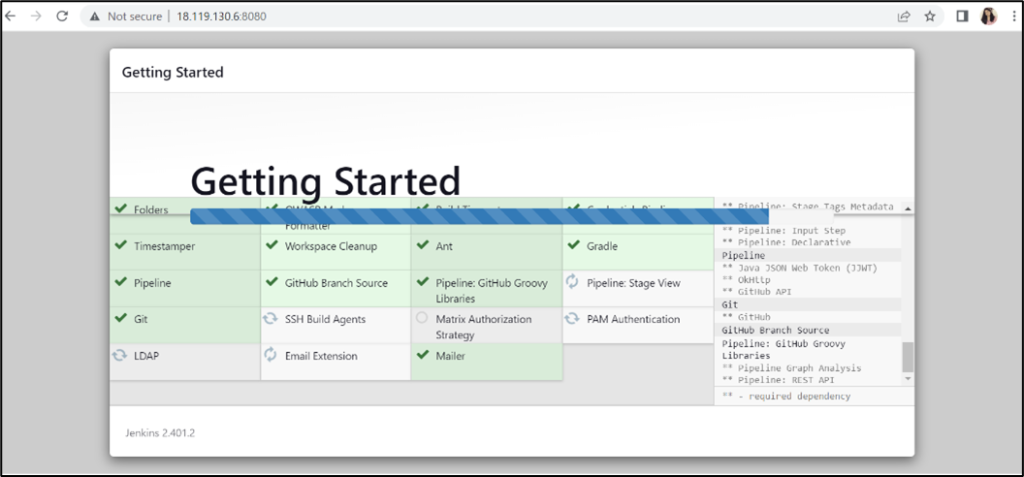Image resolution: width=1024 pixels, height=477 pixels.
Task: Click spinner icon beside Email Extension
Action: pos(270,355)
